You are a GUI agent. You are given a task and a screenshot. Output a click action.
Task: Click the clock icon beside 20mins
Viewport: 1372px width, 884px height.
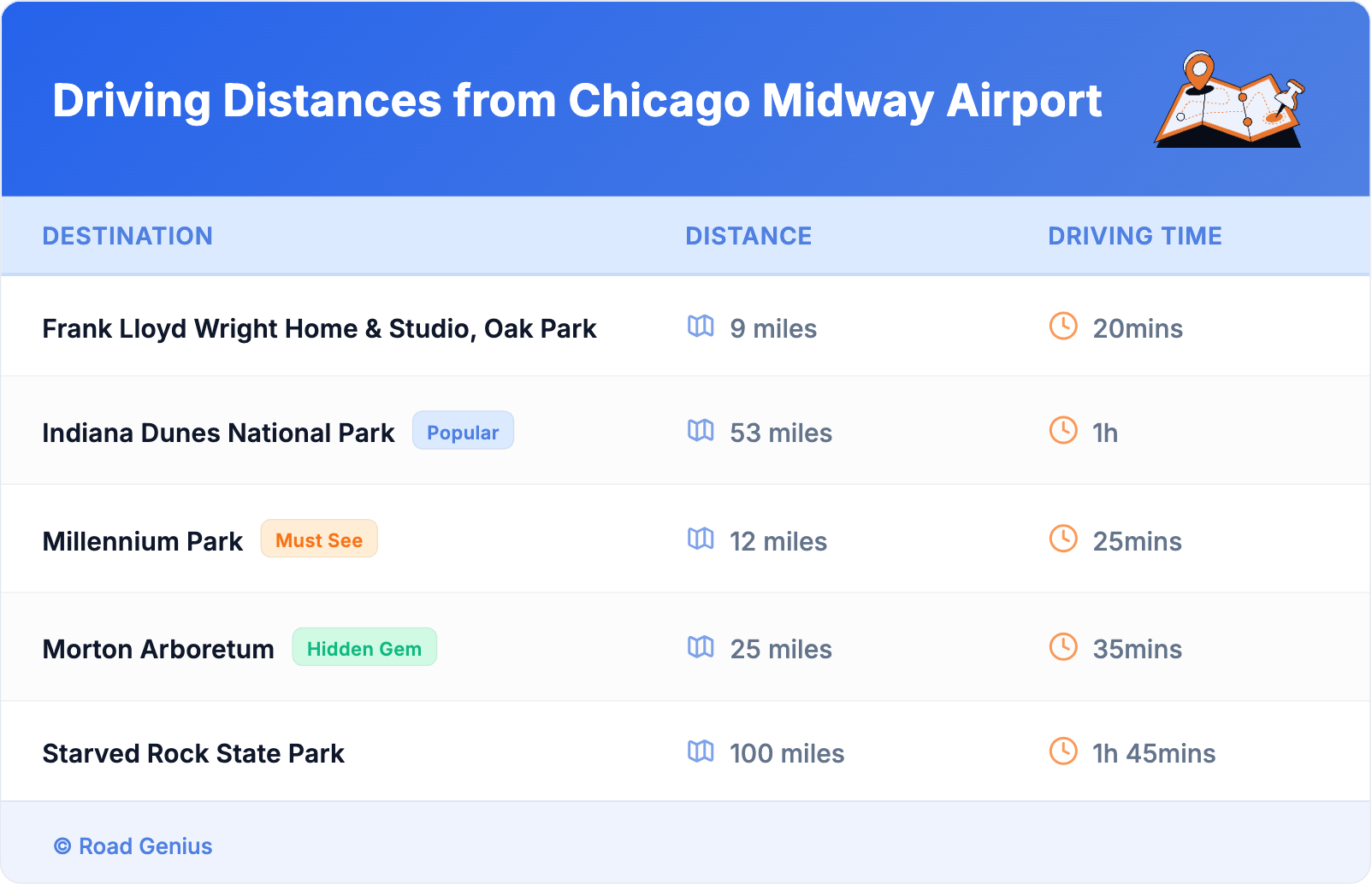click(x=1063, y=326)
